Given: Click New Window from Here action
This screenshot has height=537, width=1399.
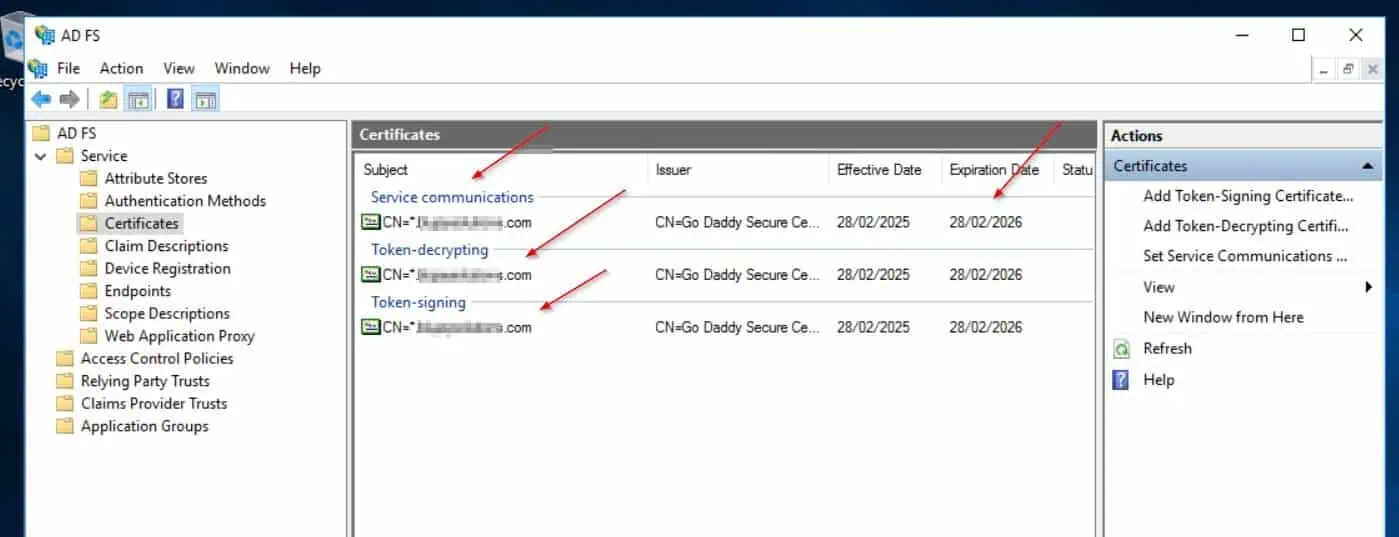Looking at the screenshot, I should (x=1223, y=317).
